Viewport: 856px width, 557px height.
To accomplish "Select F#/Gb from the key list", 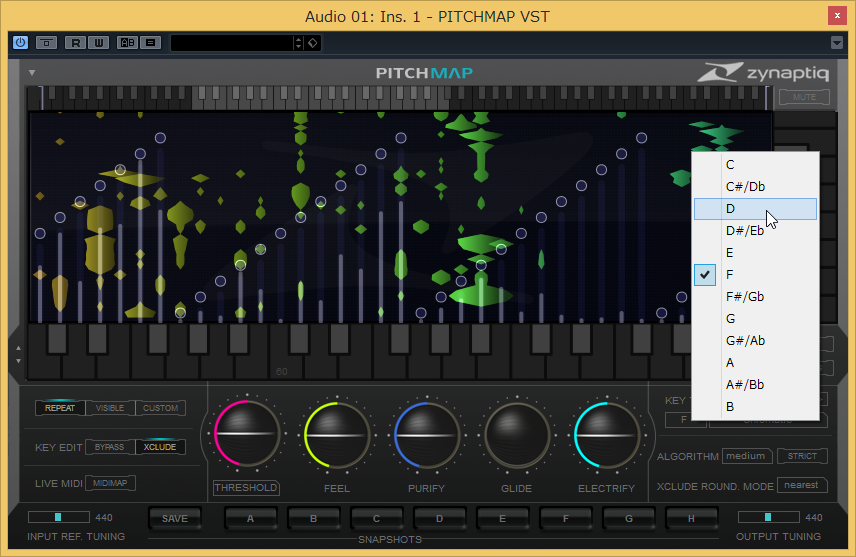I will 756,297.
